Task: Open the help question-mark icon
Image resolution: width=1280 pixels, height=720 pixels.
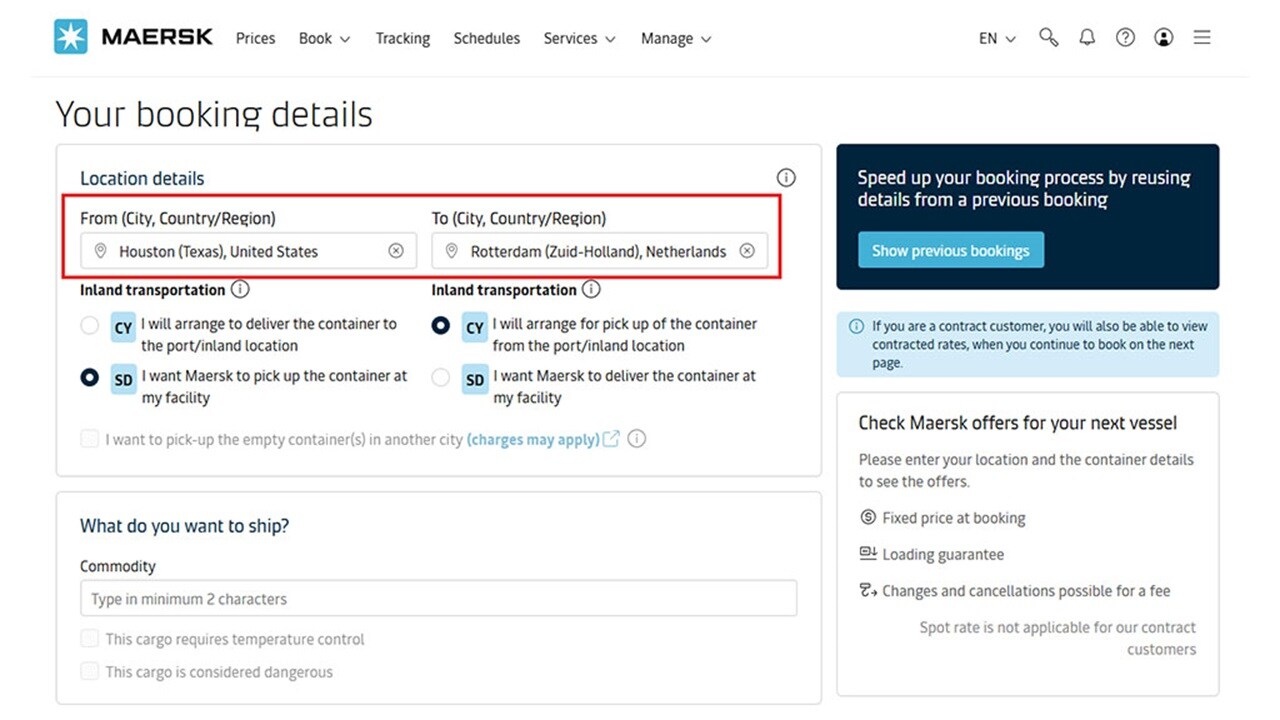Action: click(x=1124, y=37)
